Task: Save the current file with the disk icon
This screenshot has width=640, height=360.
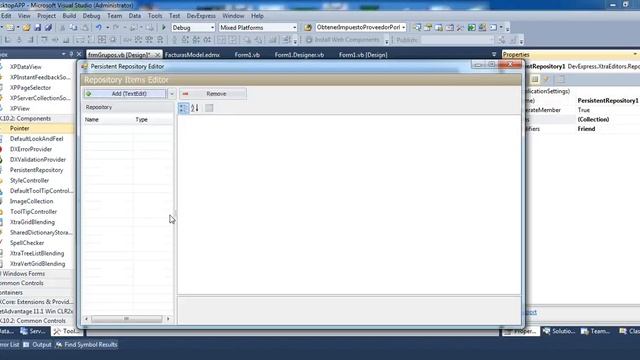Action: click(x=38, y=28)
